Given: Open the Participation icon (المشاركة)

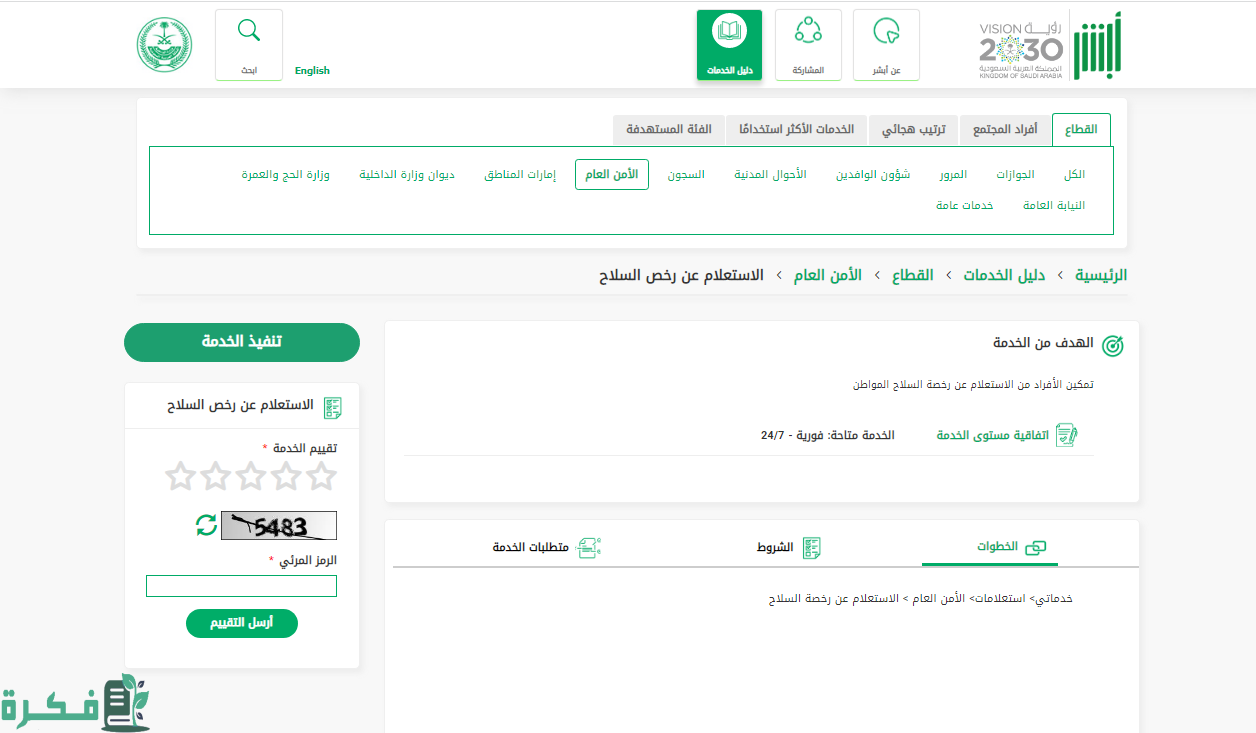Looking at the screenshot, I should pyautogui.click(x=808, y=45).
